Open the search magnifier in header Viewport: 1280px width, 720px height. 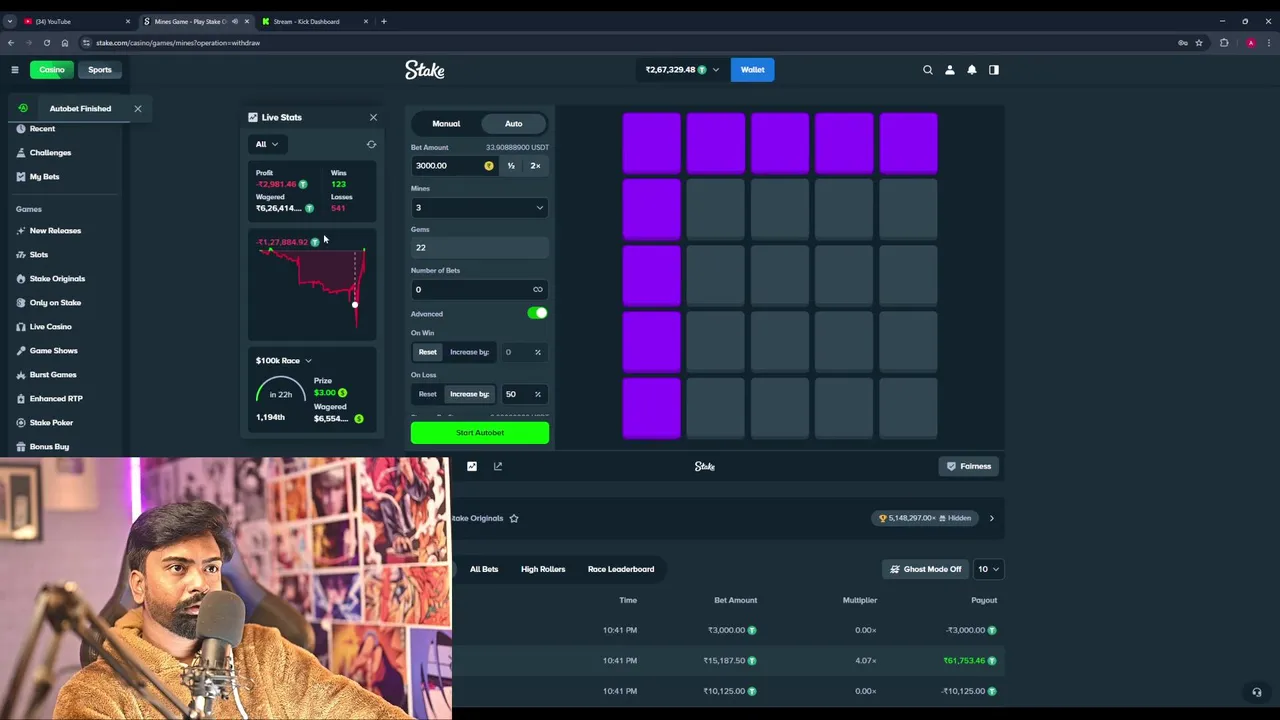pos(928,70)
